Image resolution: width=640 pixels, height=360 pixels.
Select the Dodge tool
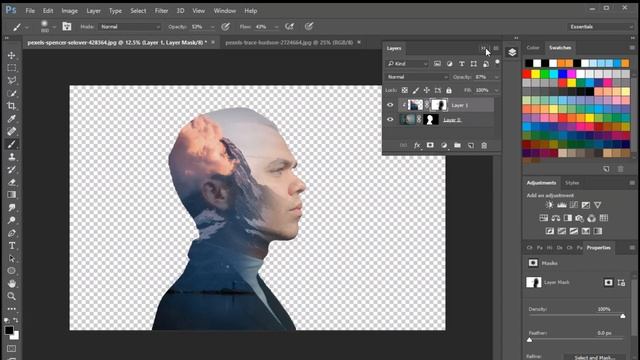pyautogui.click(x=11, y=220)
